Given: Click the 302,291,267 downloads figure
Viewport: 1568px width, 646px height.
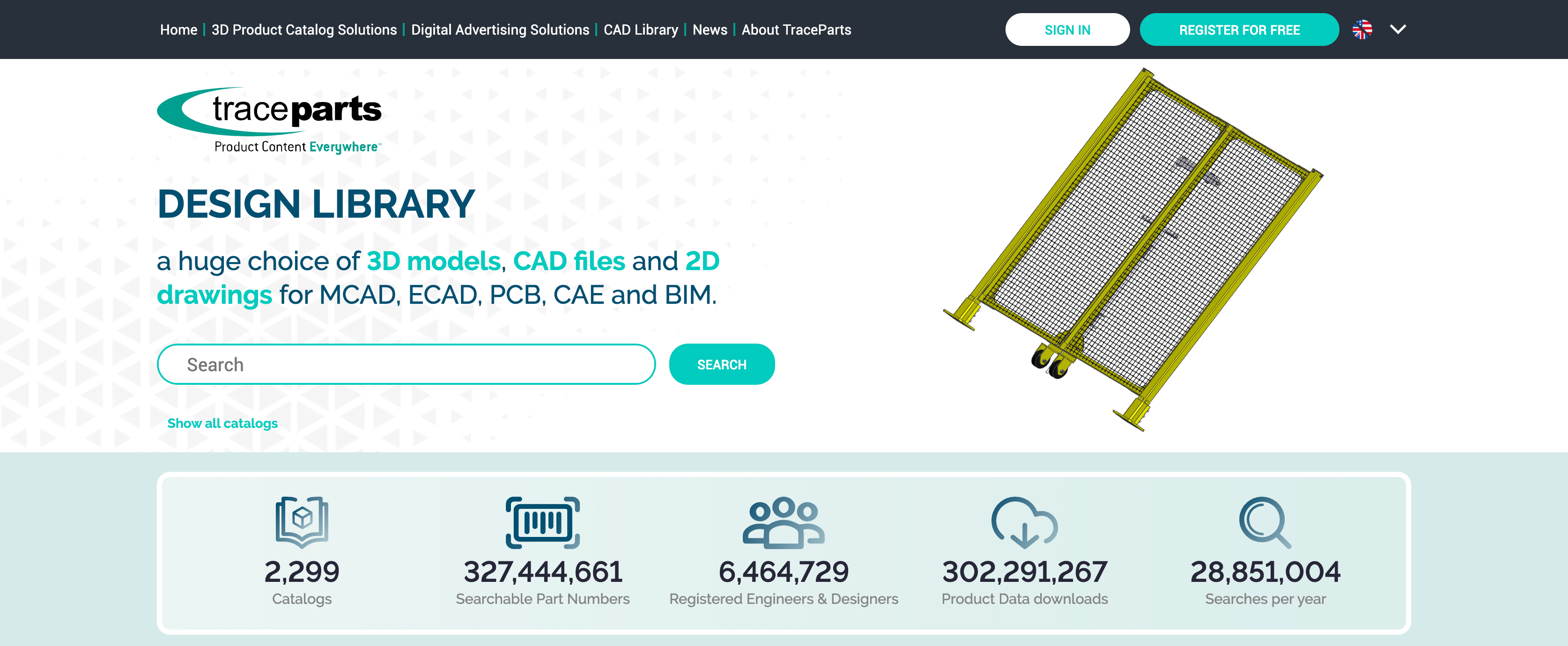Looking at the screenshot, I should pos(1024,572).
